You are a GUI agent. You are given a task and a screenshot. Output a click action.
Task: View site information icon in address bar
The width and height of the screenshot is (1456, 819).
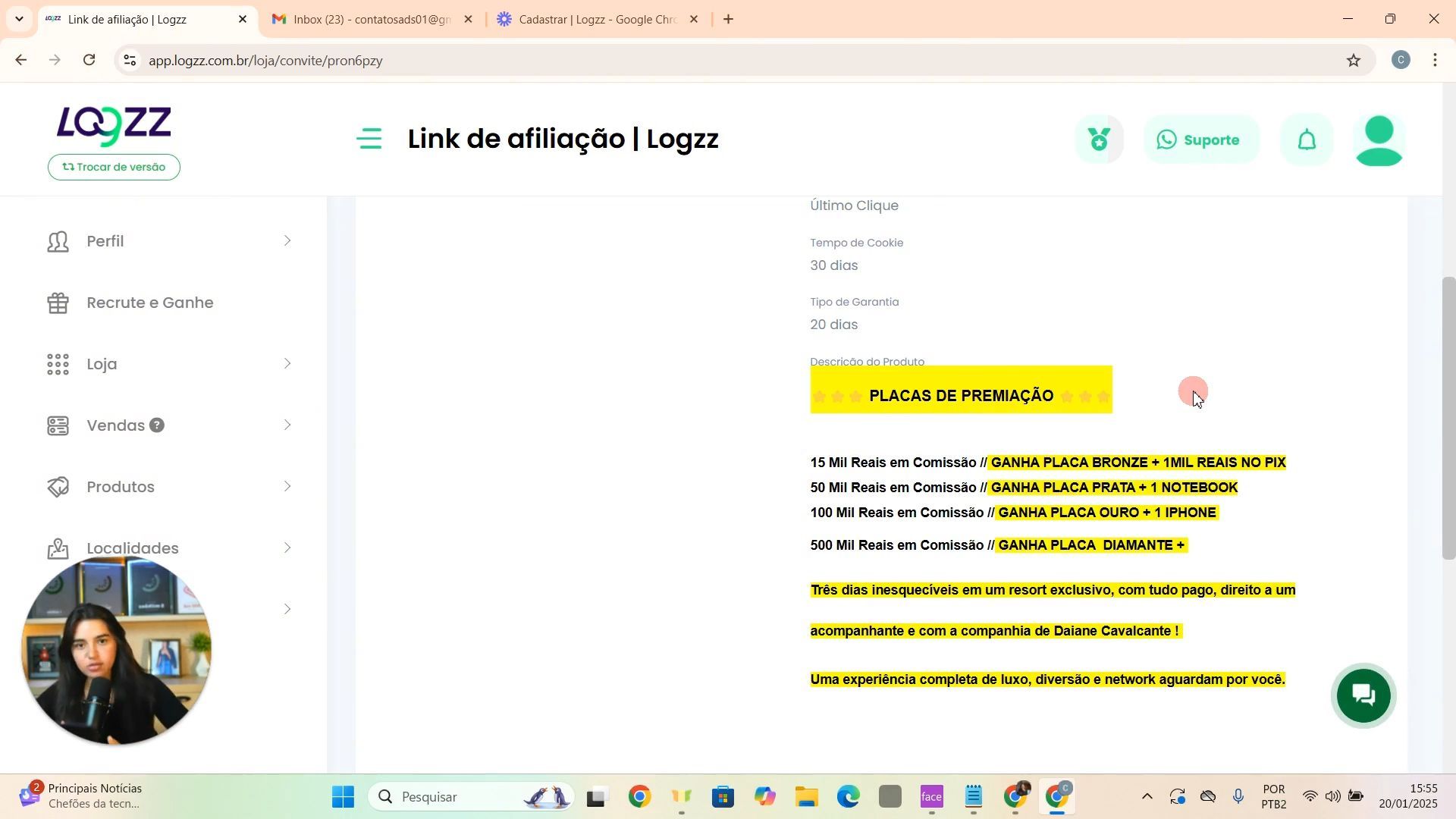tap(130, 61)
